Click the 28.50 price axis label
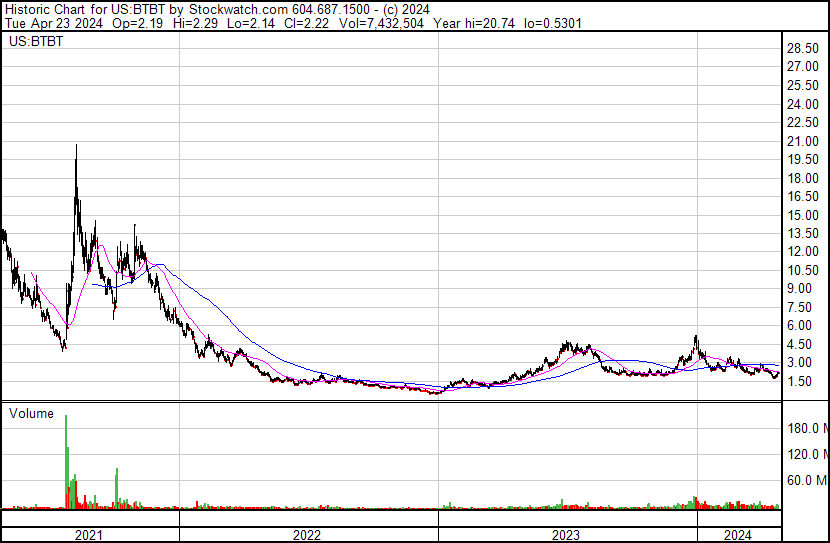 (x=803, y=49)
